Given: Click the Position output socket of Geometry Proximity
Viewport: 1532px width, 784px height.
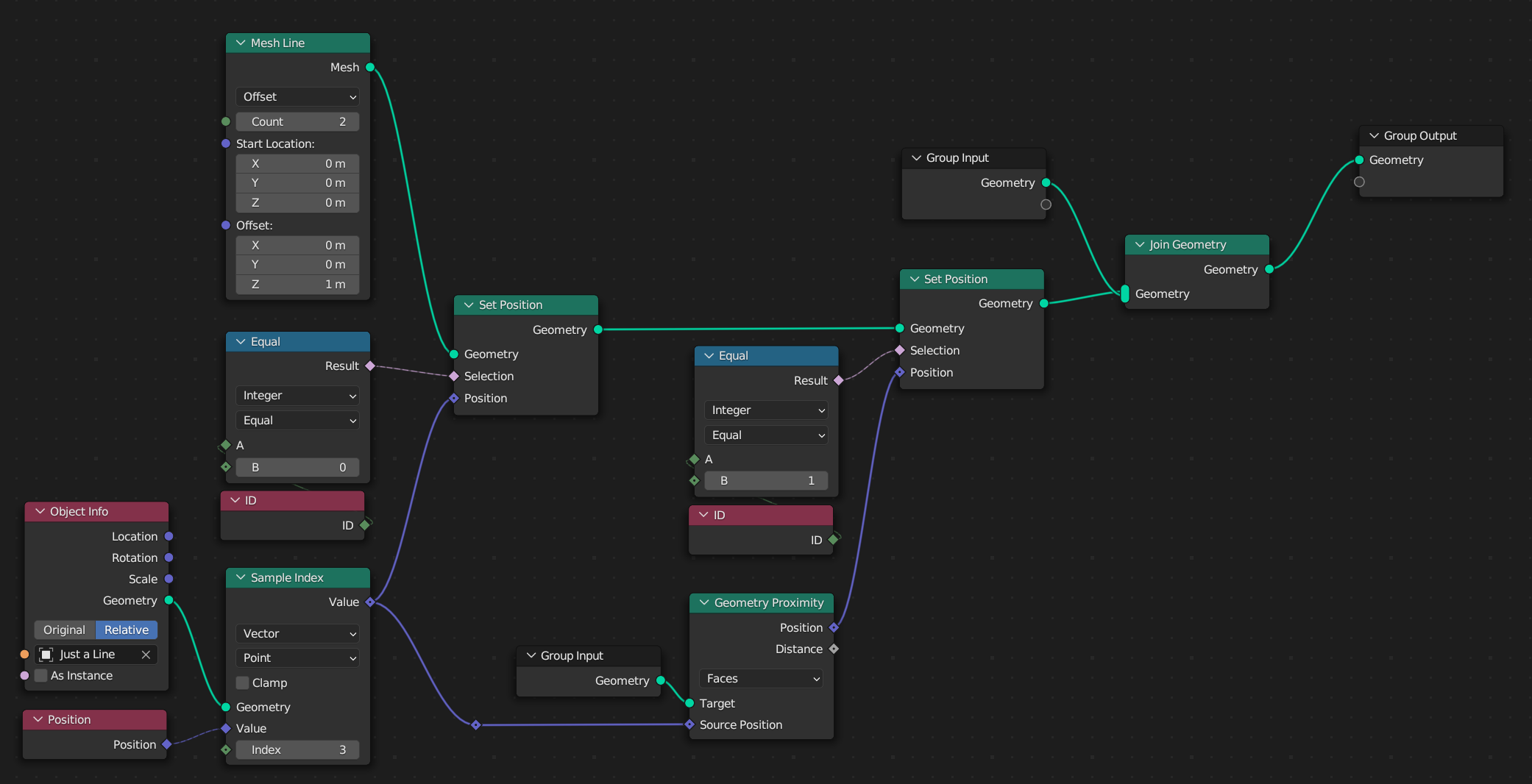Looking at the screenshot, I should [x=834, y=627].
